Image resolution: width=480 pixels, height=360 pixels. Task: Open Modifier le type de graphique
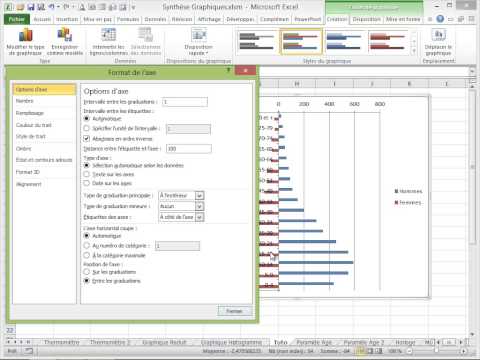click(x=26, y=42)
